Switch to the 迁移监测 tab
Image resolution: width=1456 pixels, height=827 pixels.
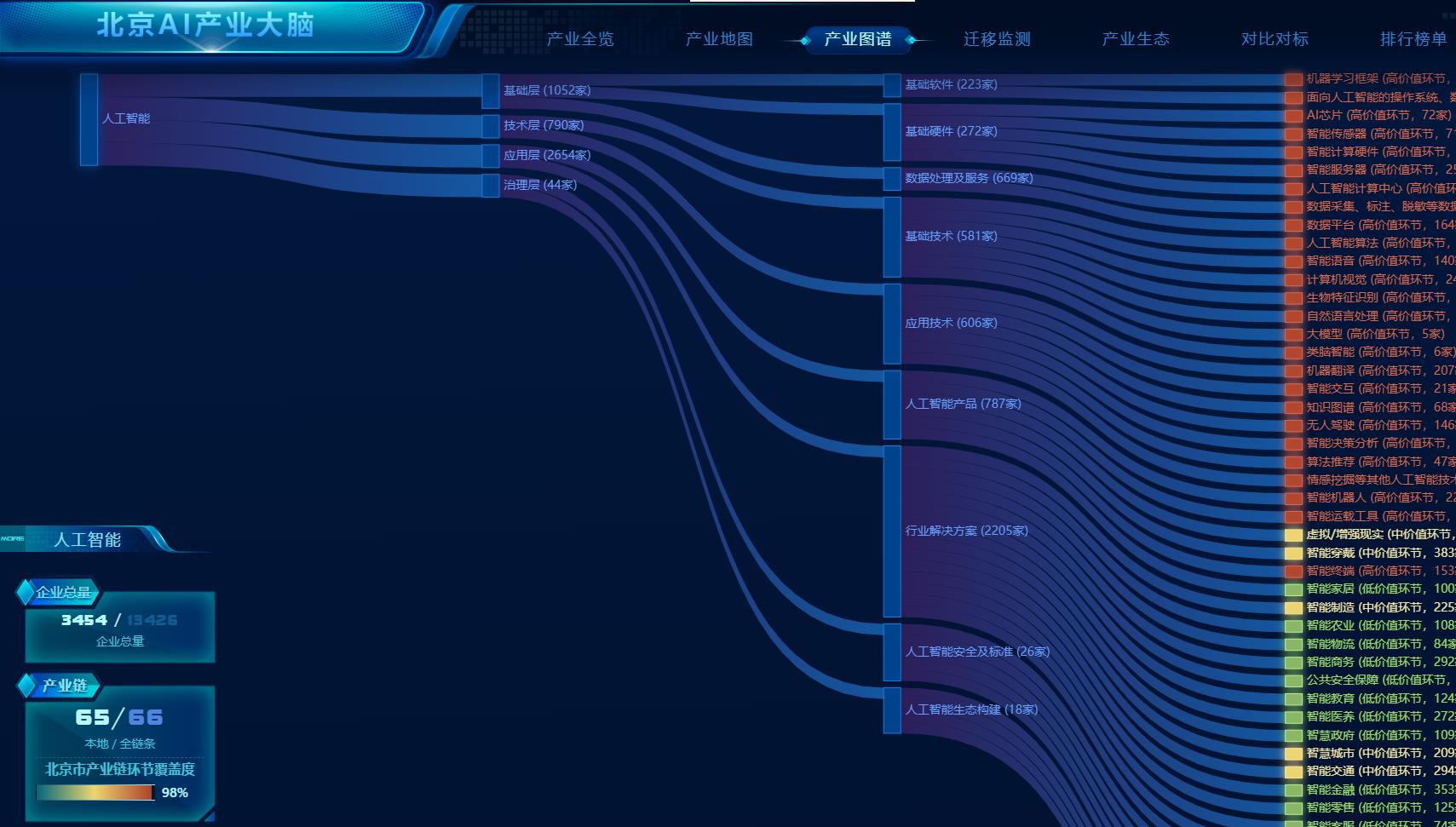point(996,39)
